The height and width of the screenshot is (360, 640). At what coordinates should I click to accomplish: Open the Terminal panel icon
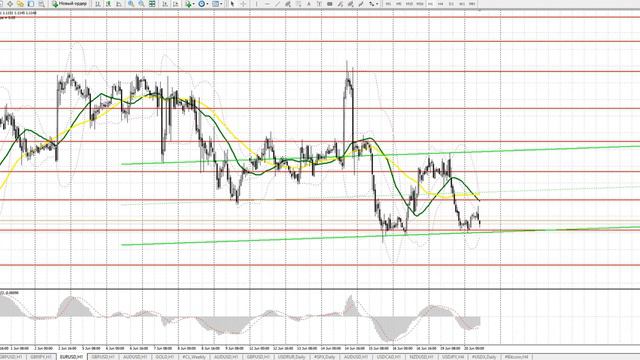coord(31,4)
